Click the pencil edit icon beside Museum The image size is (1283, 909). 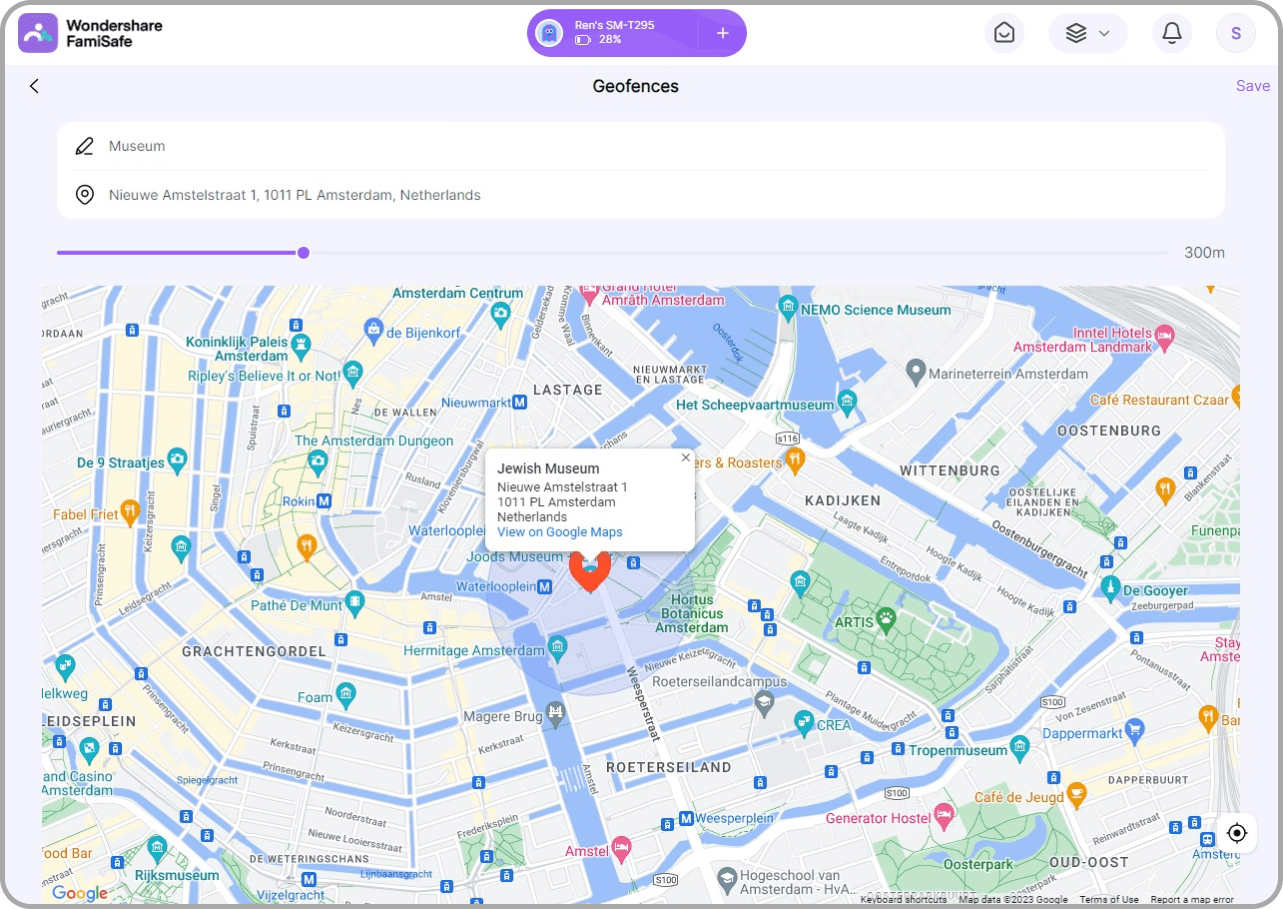coord(85,146)
